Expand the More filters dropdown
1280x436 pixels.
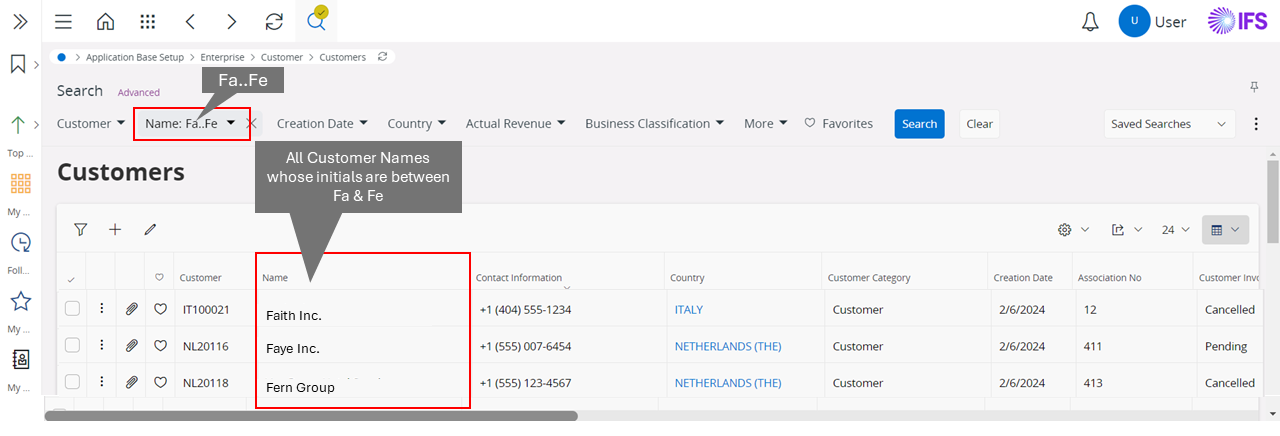tap(766, 124)
